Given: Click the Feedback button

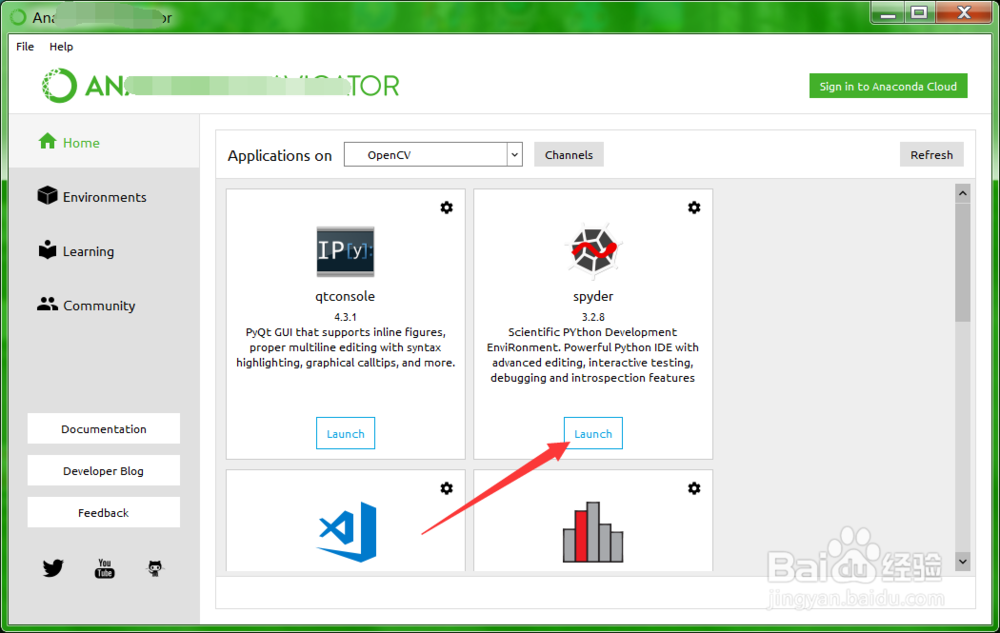Looking at the screenshot, I should click(x=104, y=513).
